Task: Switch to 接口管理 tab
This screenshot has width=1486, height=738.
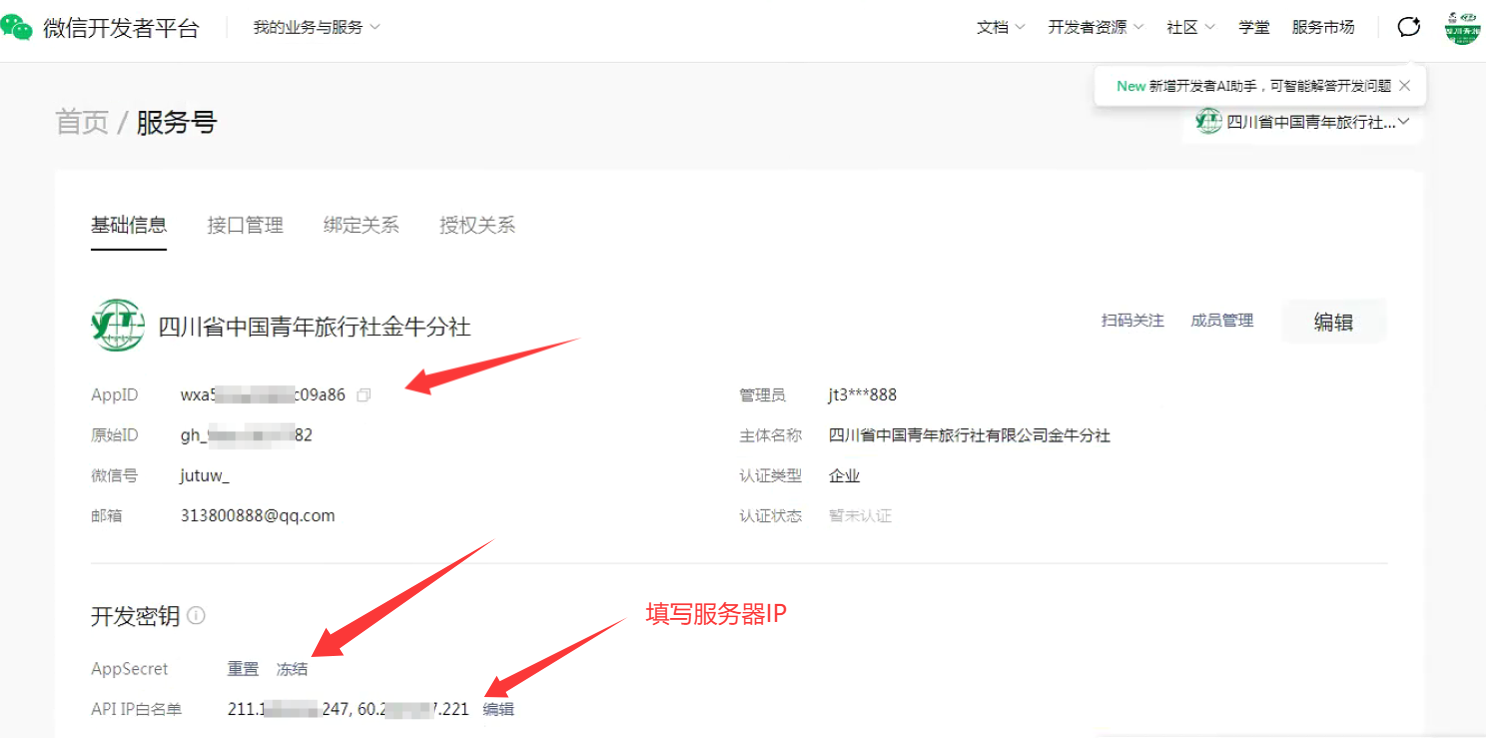Action: pos(245,225)
